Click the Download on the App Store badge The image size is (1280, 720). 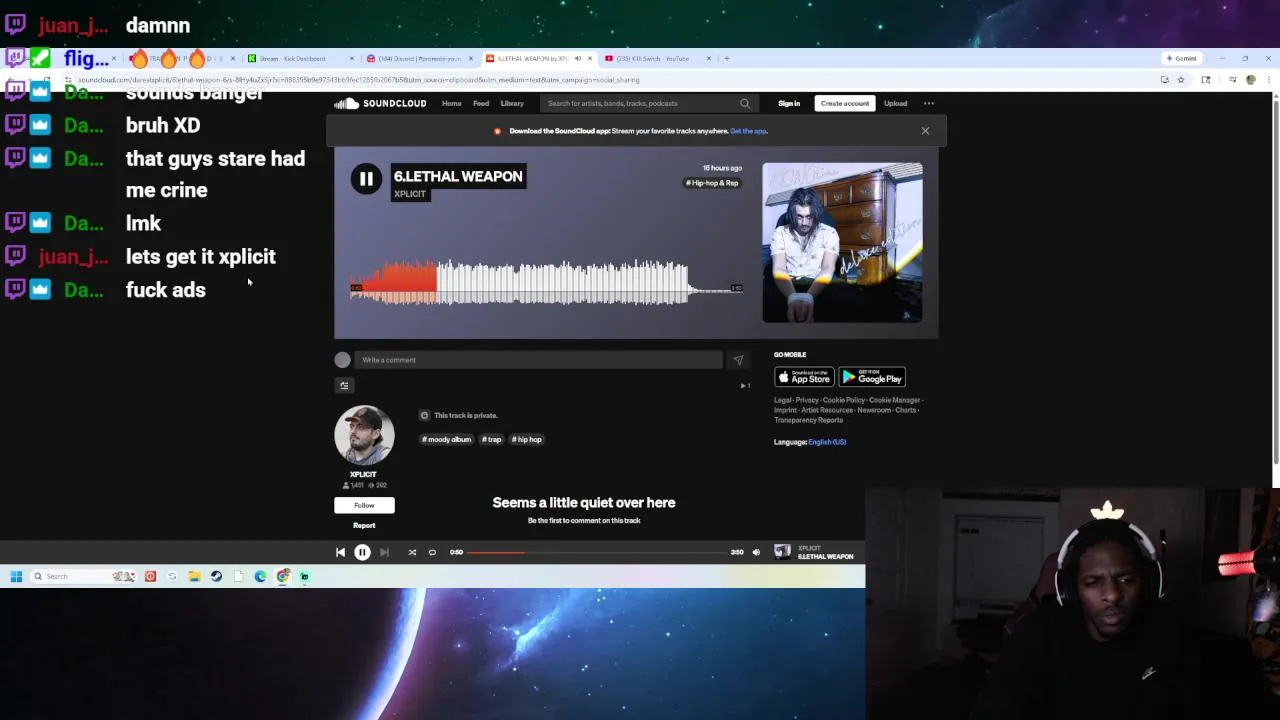[804, 377]
